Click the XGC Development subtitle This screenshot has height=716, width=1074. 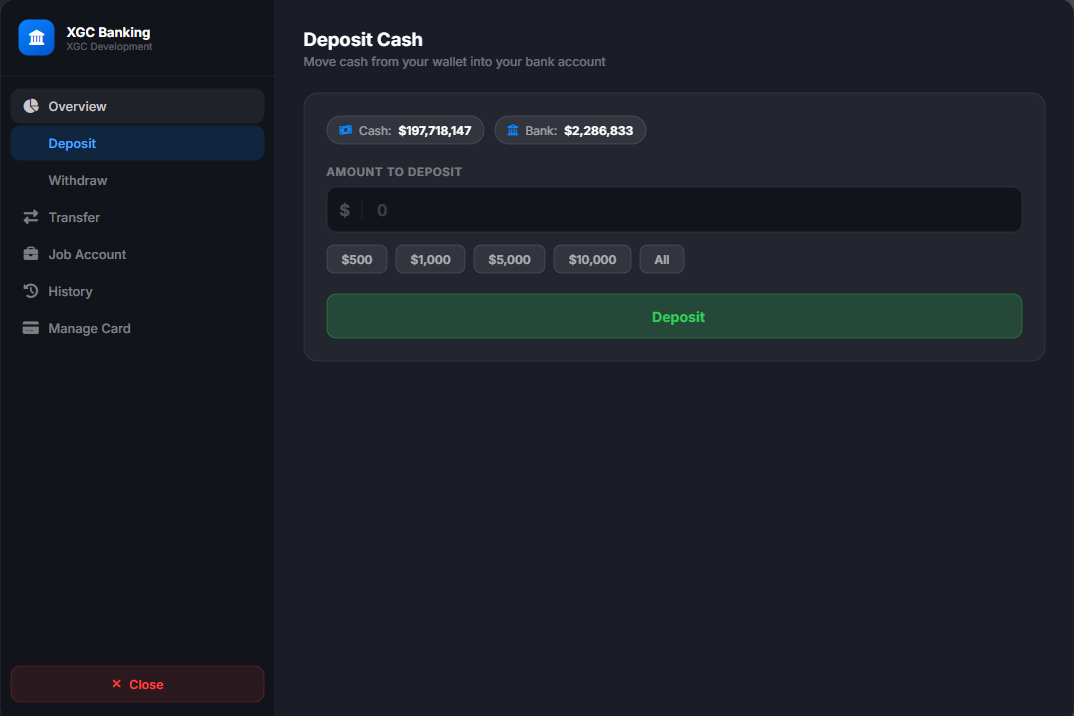tap(110, 47)
